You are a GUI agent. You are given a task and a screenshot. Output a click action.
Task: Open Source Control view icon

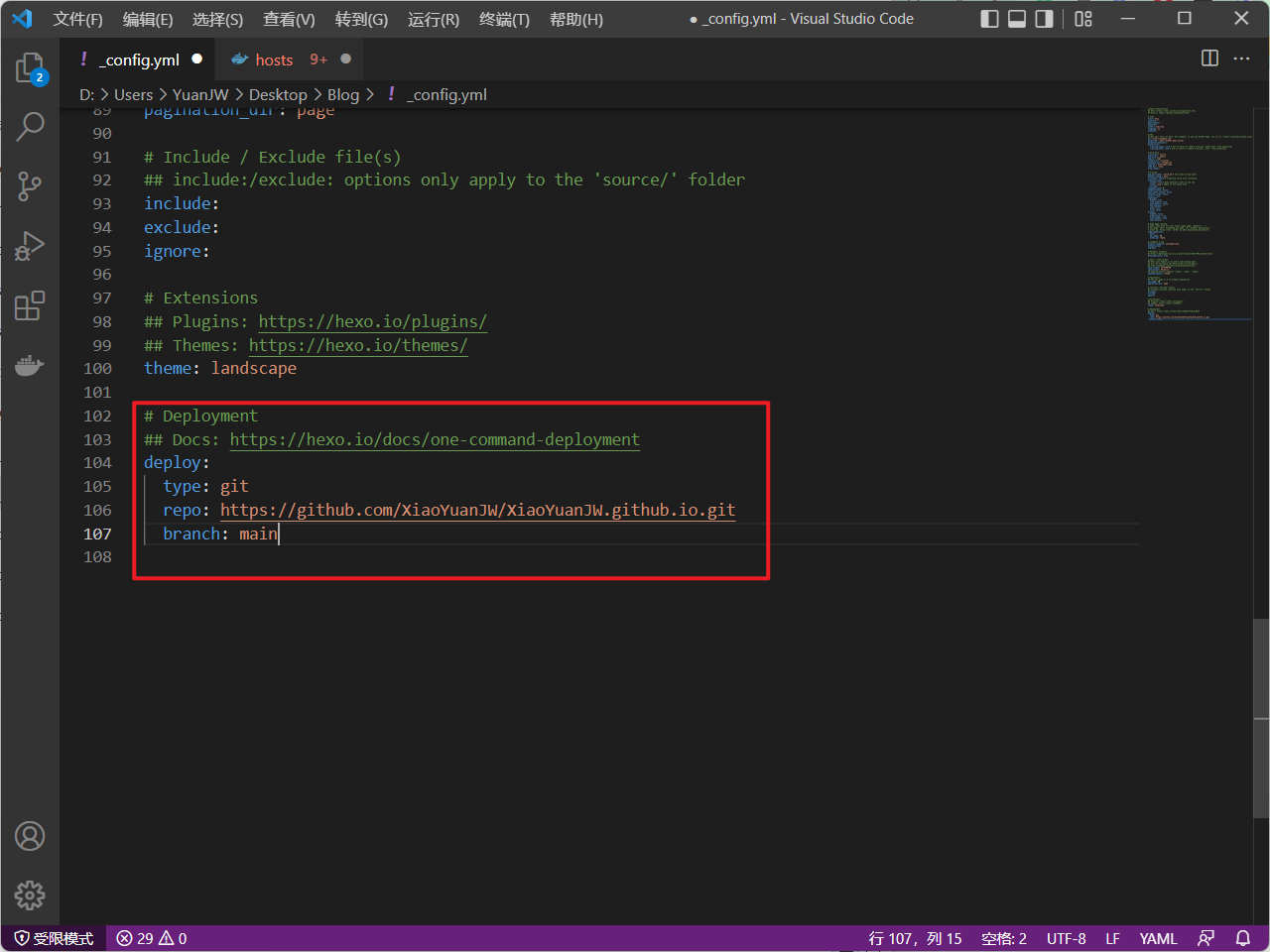(30, 185)
